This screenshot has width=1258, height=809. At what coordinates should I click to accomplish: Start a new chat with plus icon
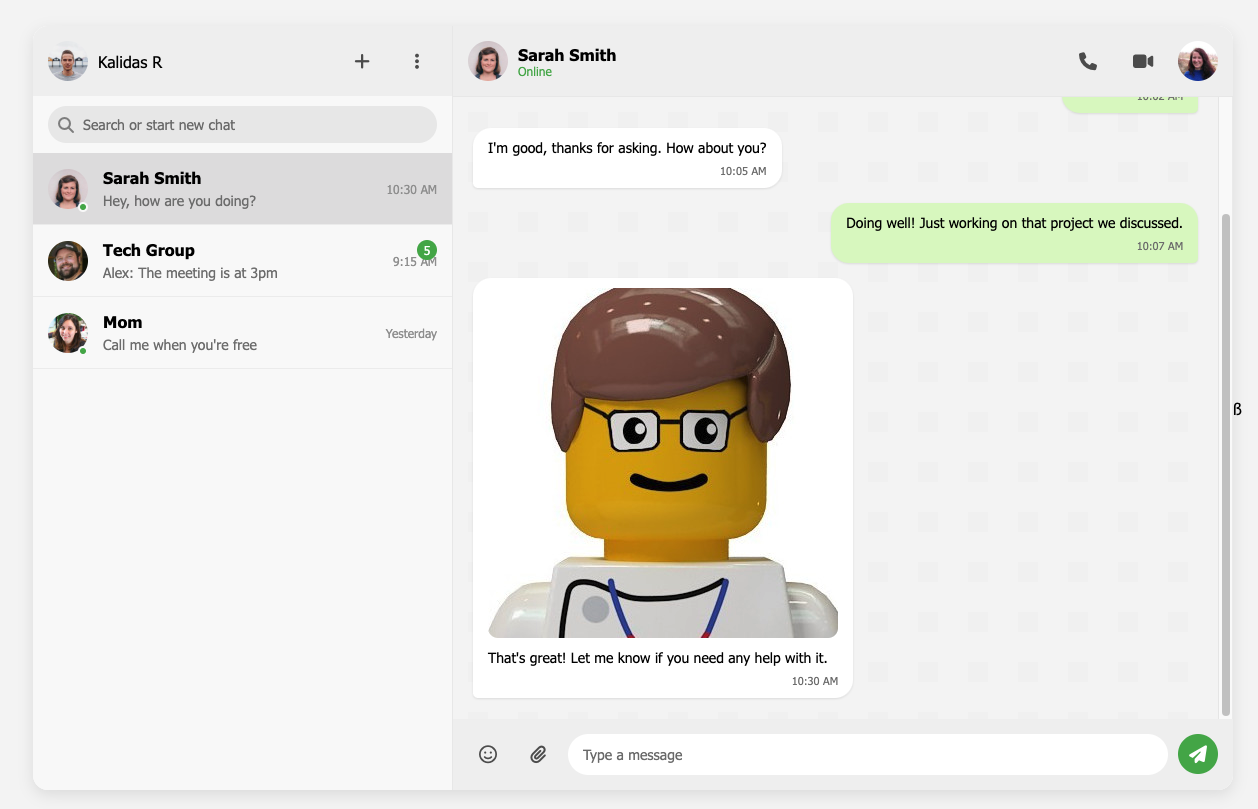point(362,61)
